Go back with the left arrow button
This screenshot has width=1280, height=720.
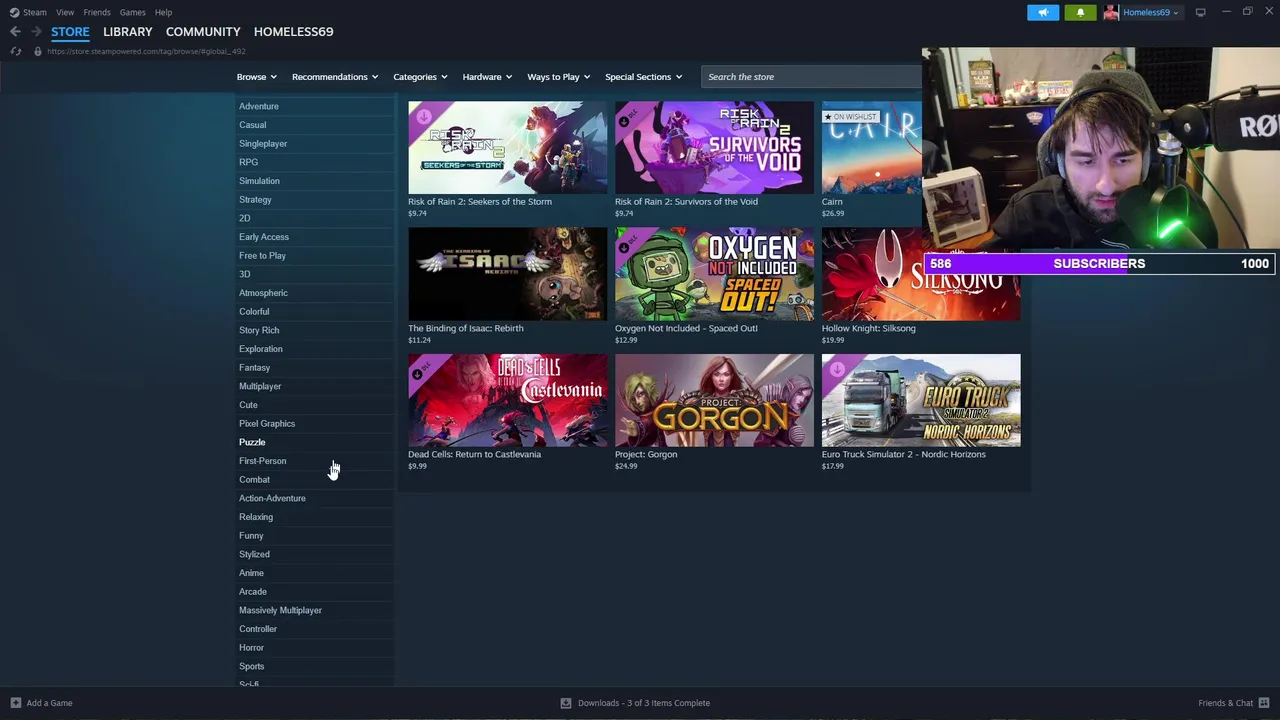15,32
